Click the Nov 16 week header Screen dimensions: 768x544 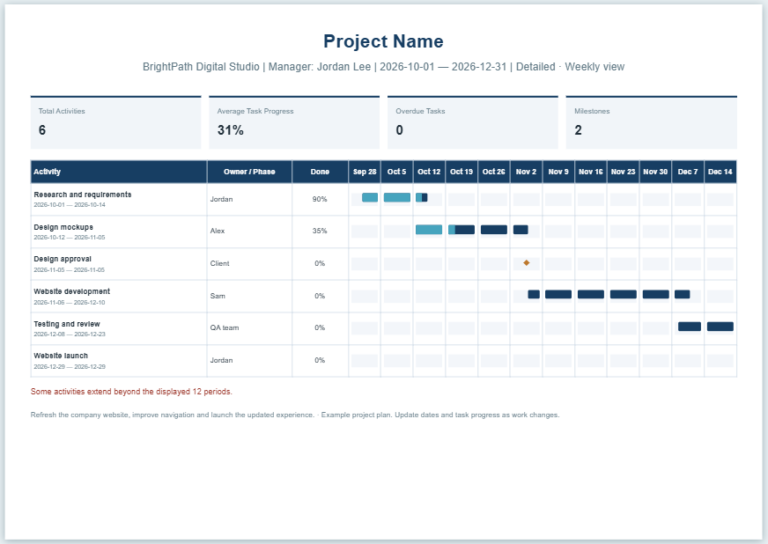pos(591,172)
